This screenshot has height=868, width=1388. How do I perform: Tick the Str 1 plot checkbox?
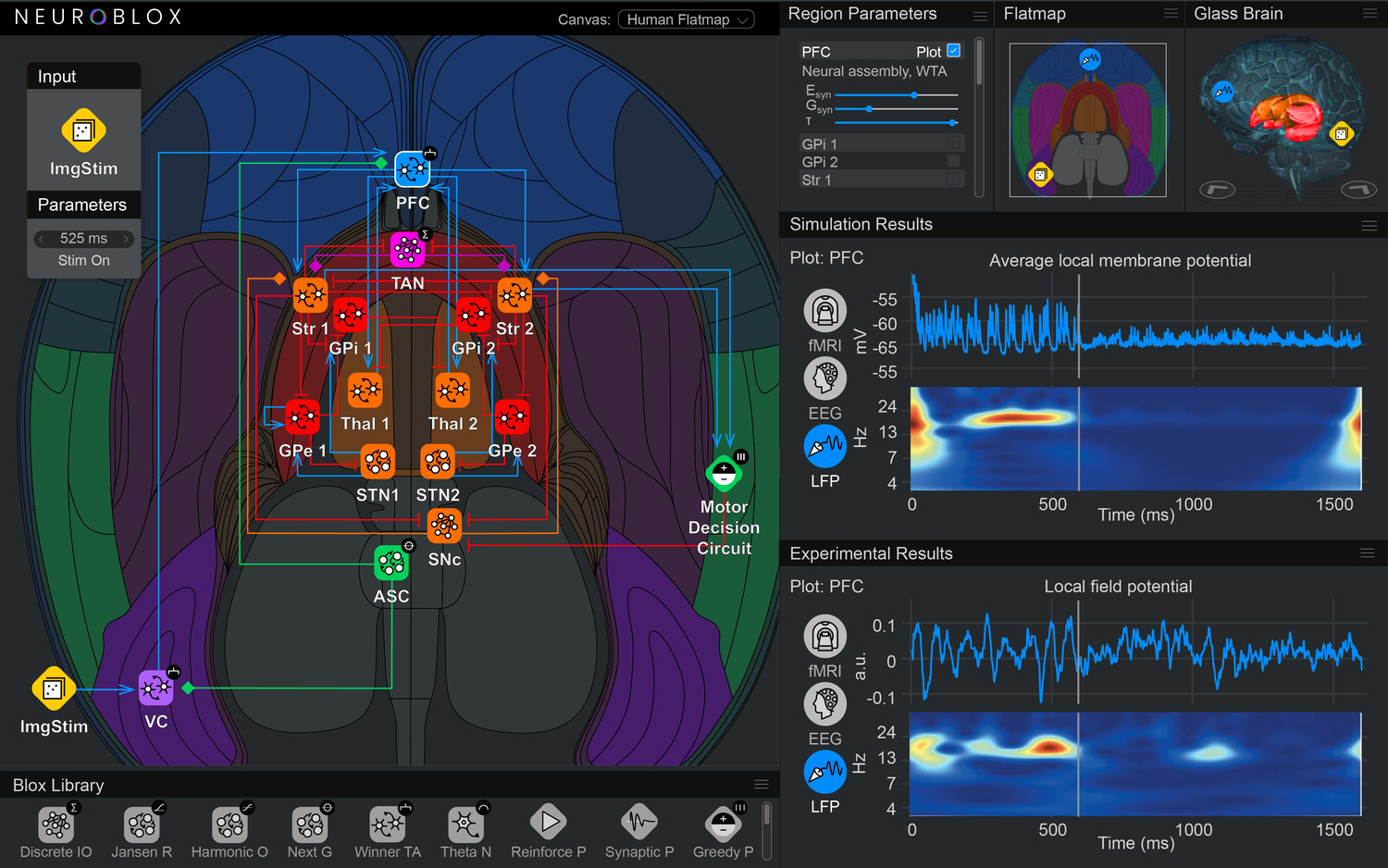click(953, 180)
